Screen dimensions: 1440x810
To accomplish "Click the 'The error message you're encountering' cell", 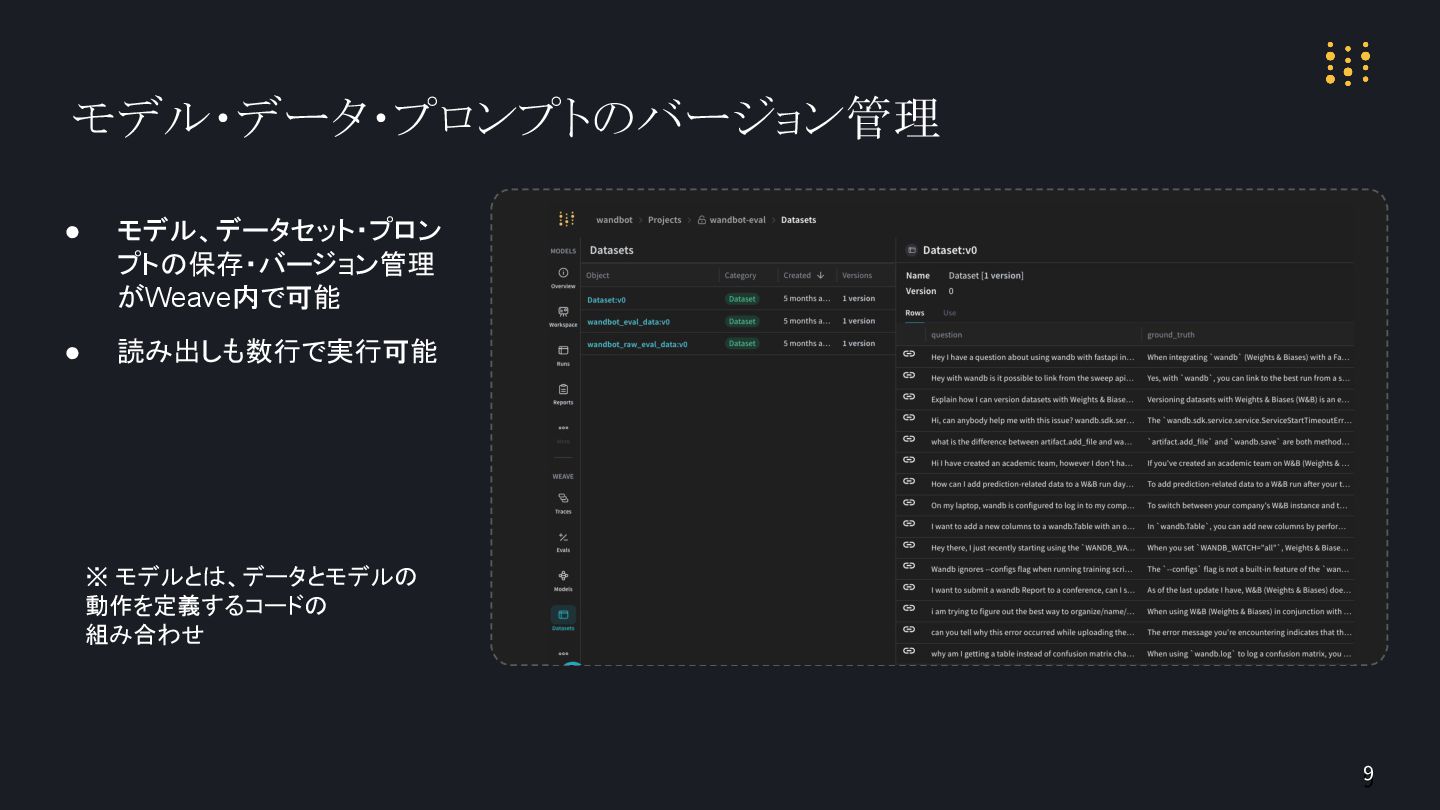I will pos(1249,632).
